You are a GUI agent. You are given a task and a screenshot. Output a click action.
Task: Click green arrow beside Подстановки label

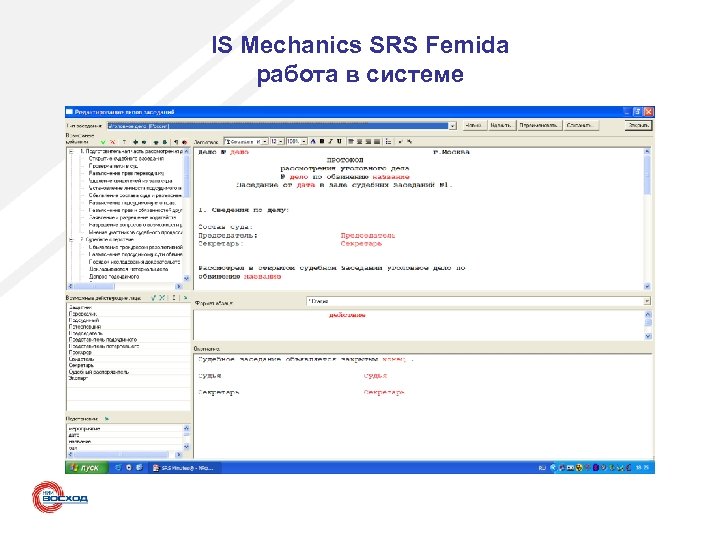[107, 419]
